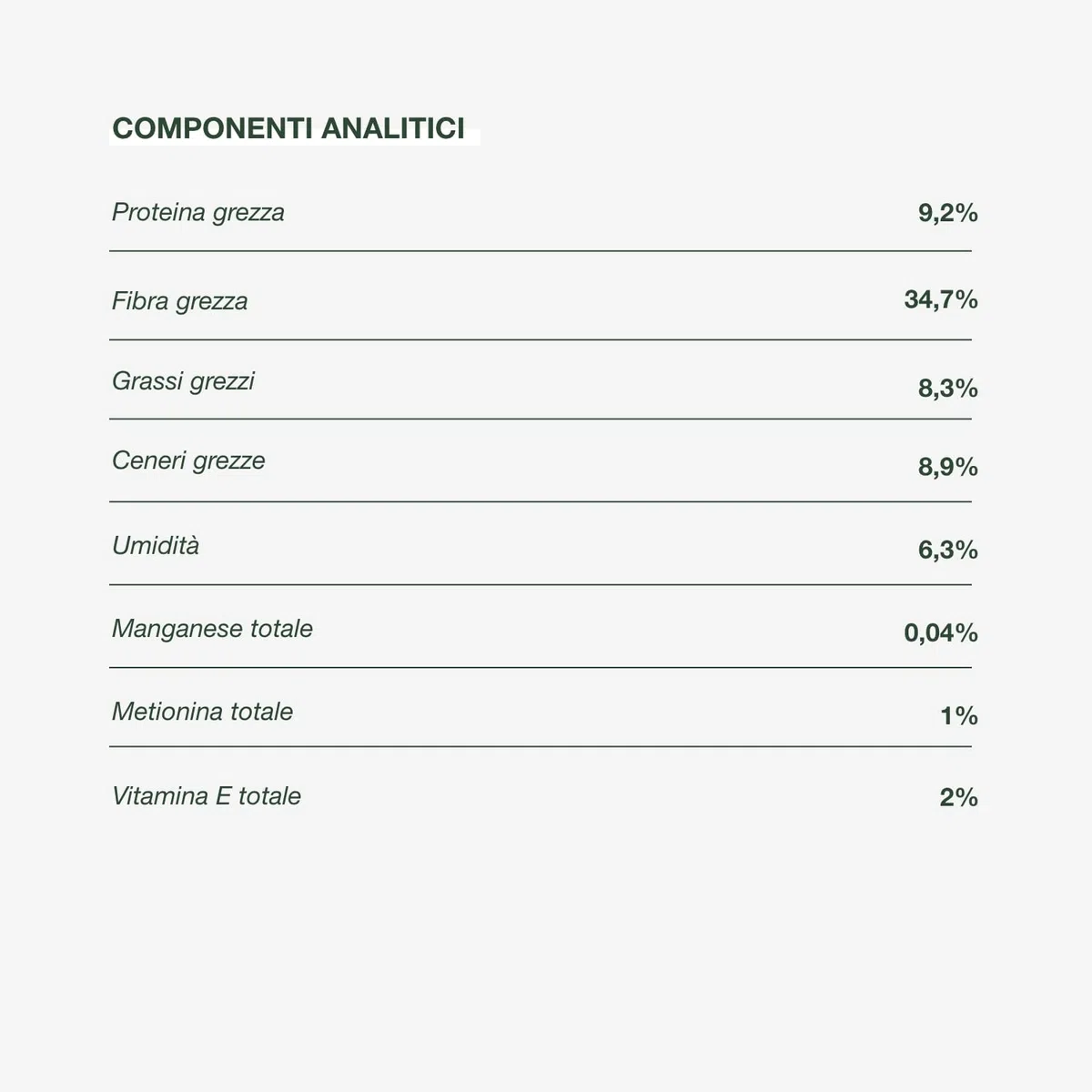Click the 8,3% fat value
Screen dimensions: 1092x1092
coord(947,389)
